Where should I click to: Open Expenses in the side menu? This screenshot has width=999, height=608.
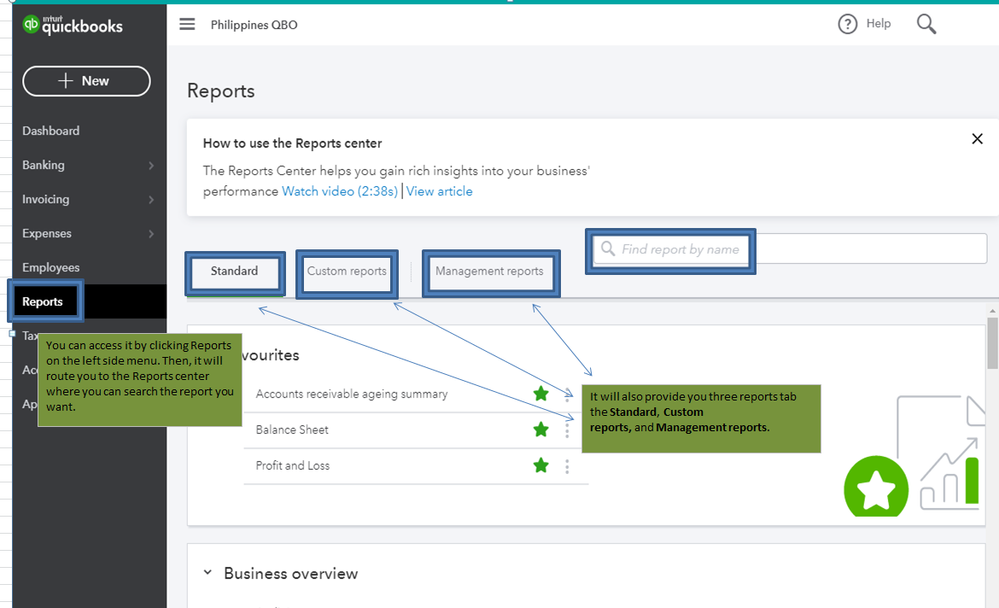click(47, 233)
